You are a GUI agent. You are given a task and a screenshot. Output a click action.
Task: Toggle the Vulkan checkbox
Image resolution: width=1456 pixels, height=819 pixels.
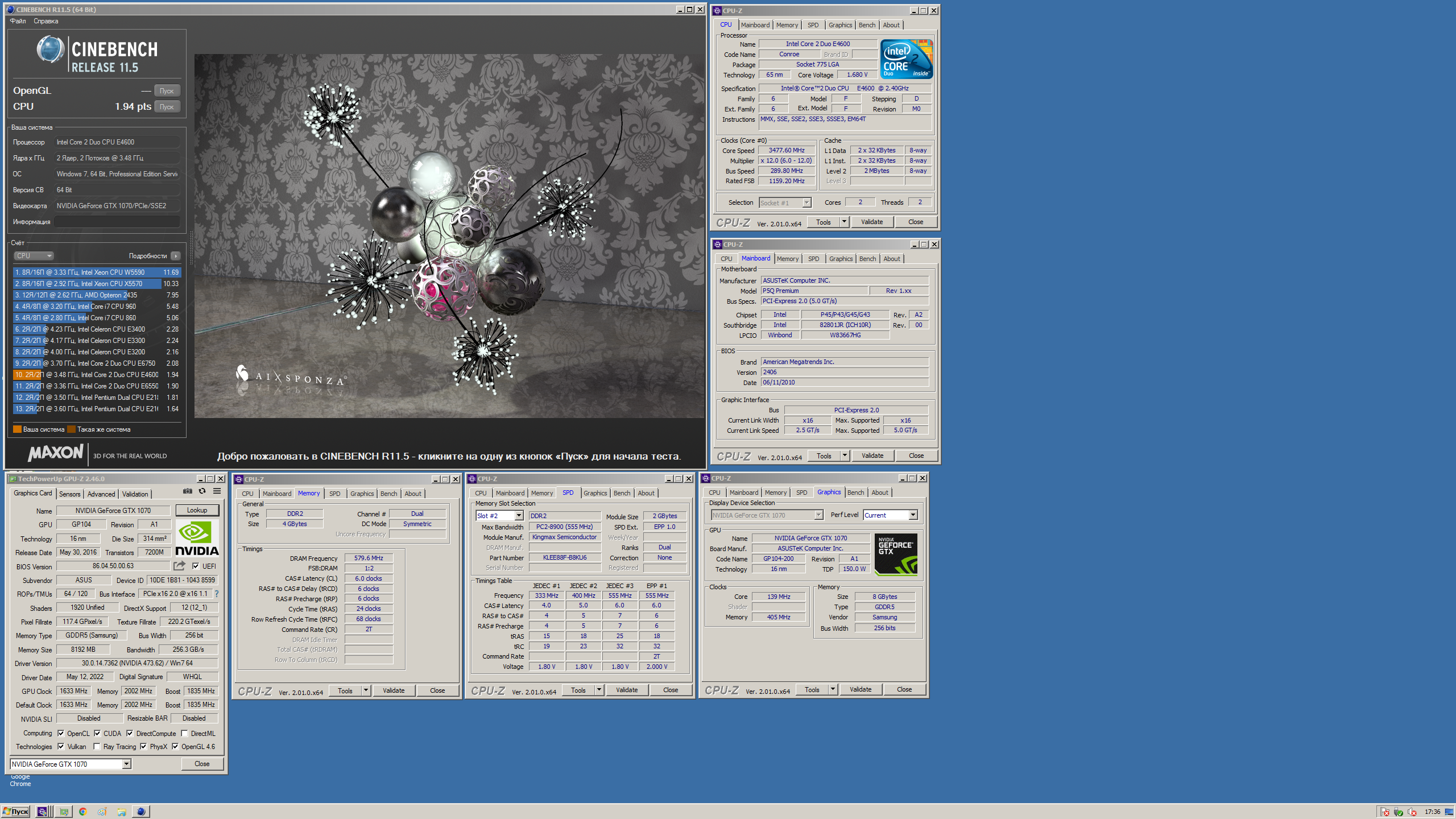tap(61, 746)
